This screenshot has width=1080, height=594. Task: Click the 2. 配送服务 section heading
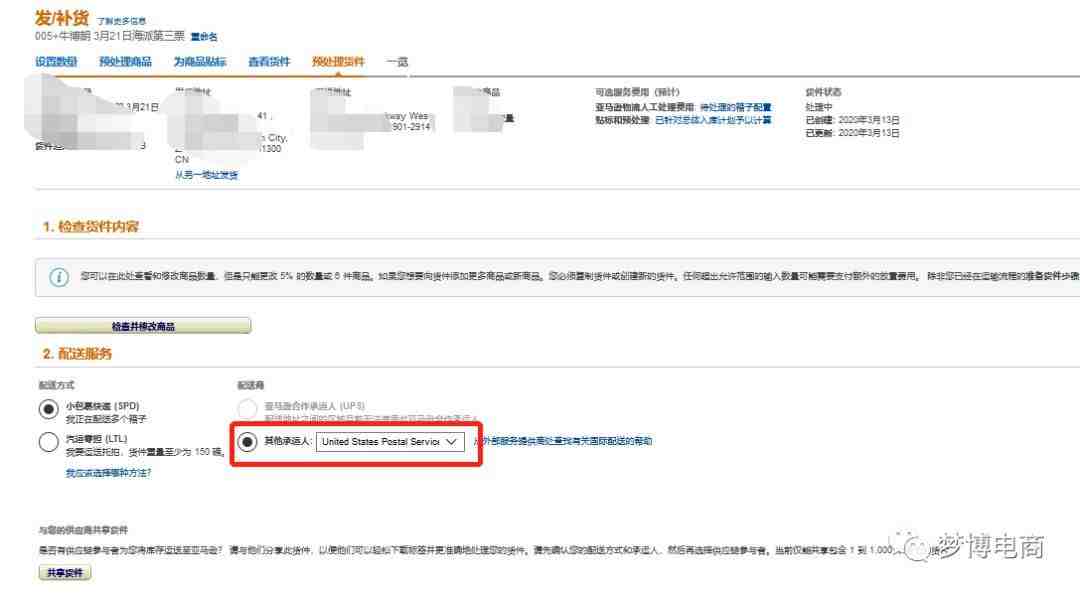[77, 354]
